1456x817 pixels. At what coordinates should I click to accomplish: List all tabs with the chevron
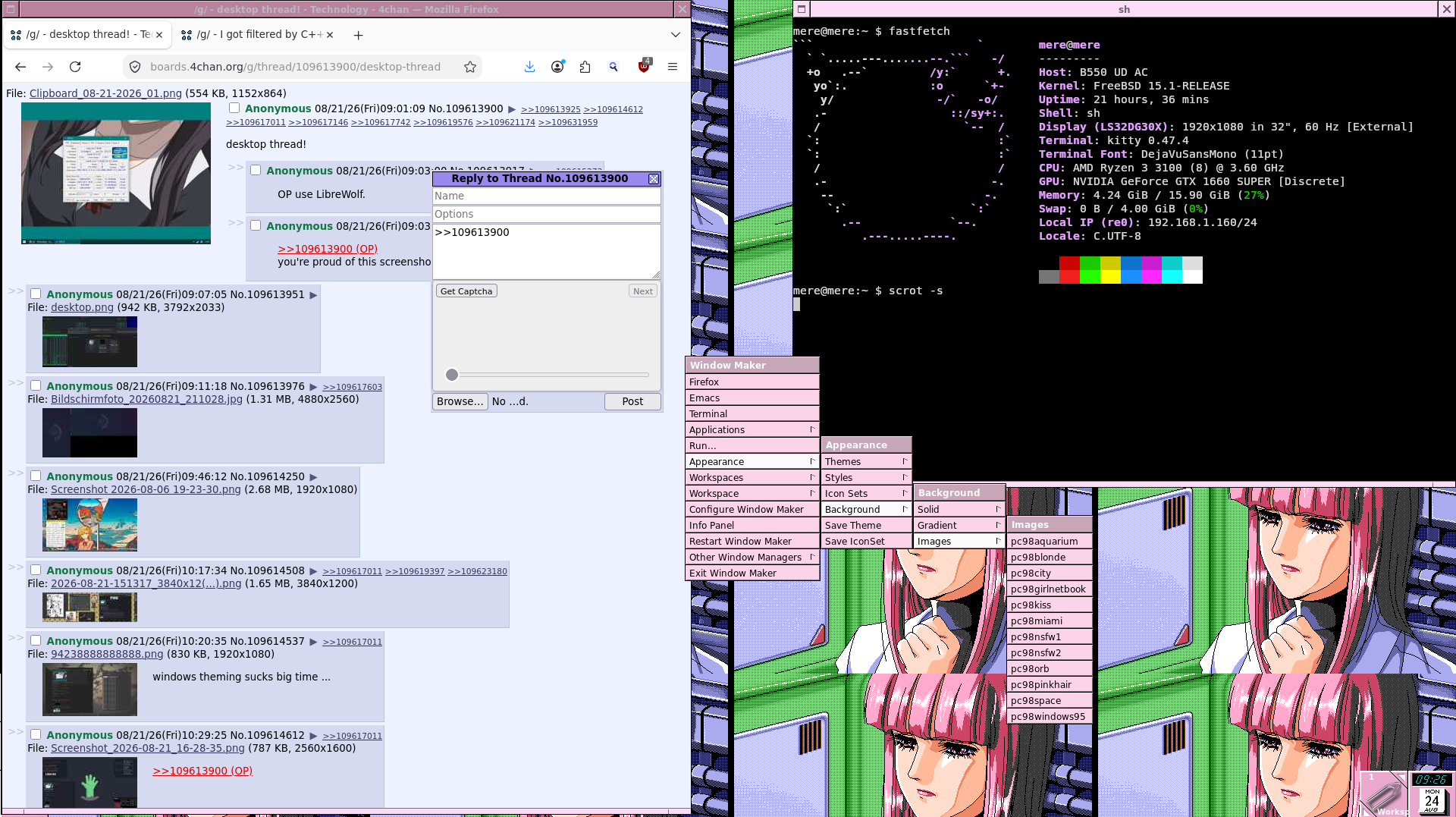coord(676,35)
